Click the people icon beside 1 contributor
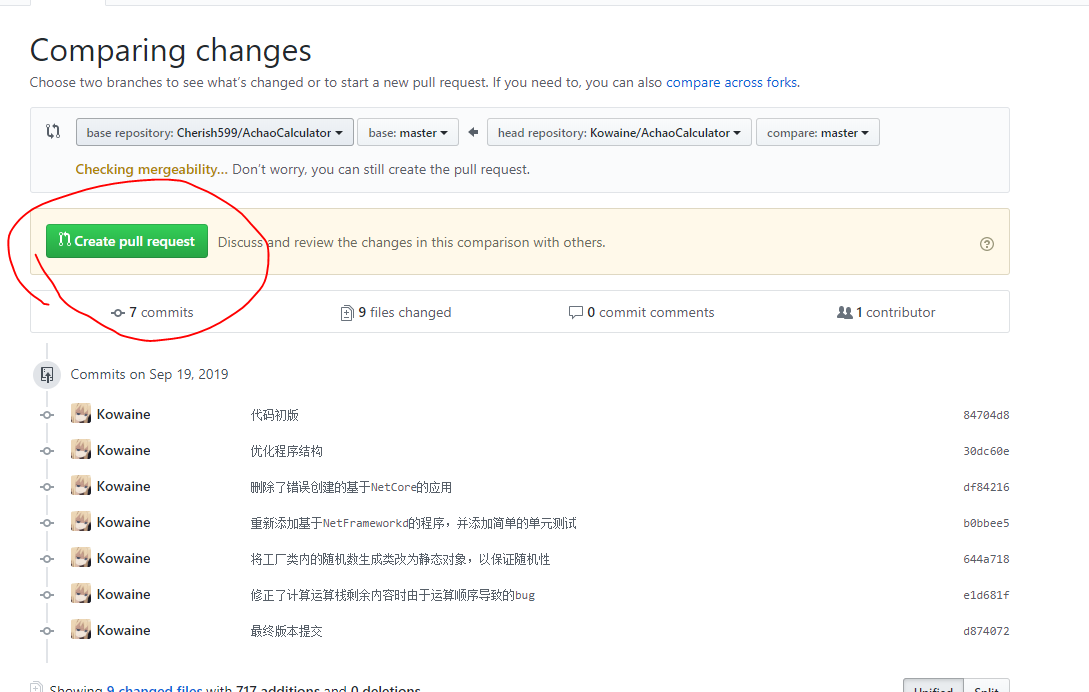 [845, 313]
